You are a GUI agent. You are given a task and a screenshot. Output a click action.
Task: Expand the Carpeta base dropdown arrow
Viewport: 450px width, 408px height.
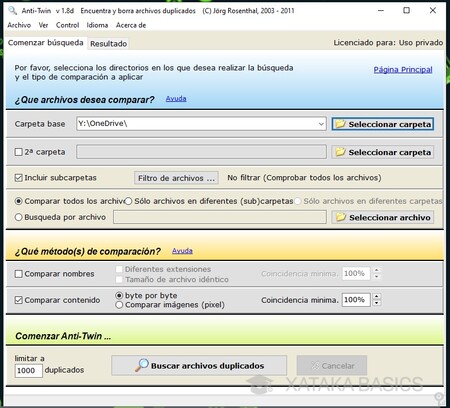pyautogui.click(x=321, y=124)
